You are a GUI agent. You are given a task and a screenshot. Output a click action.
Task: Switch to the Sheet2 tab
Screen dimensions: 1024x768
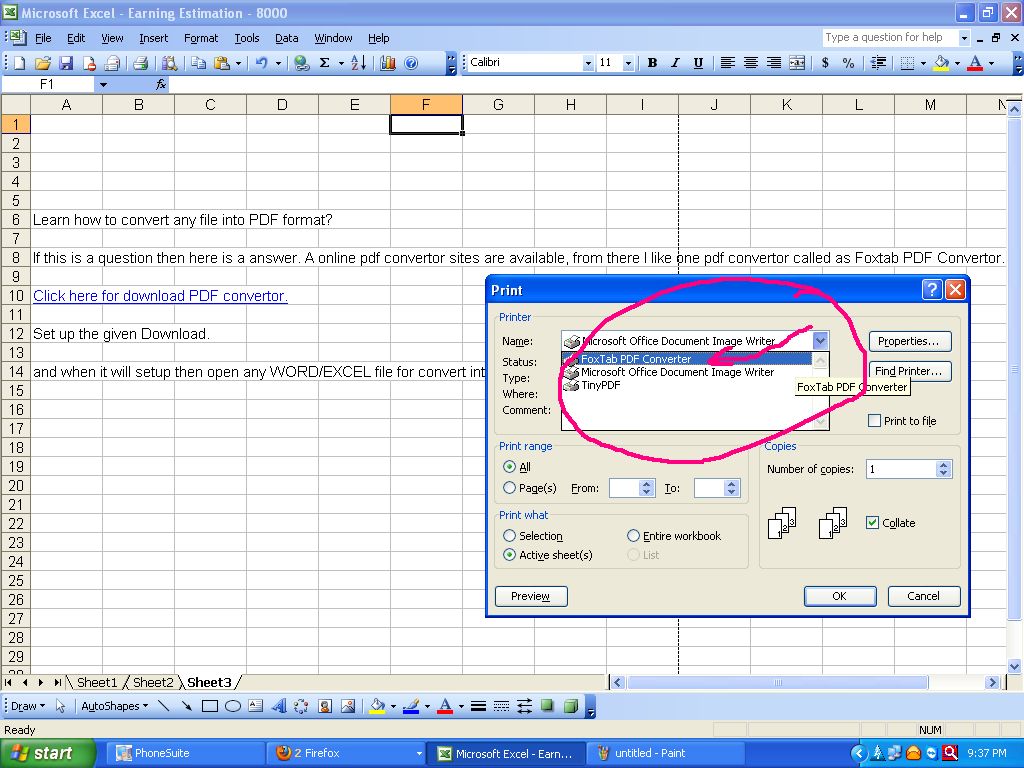point(153,682)
